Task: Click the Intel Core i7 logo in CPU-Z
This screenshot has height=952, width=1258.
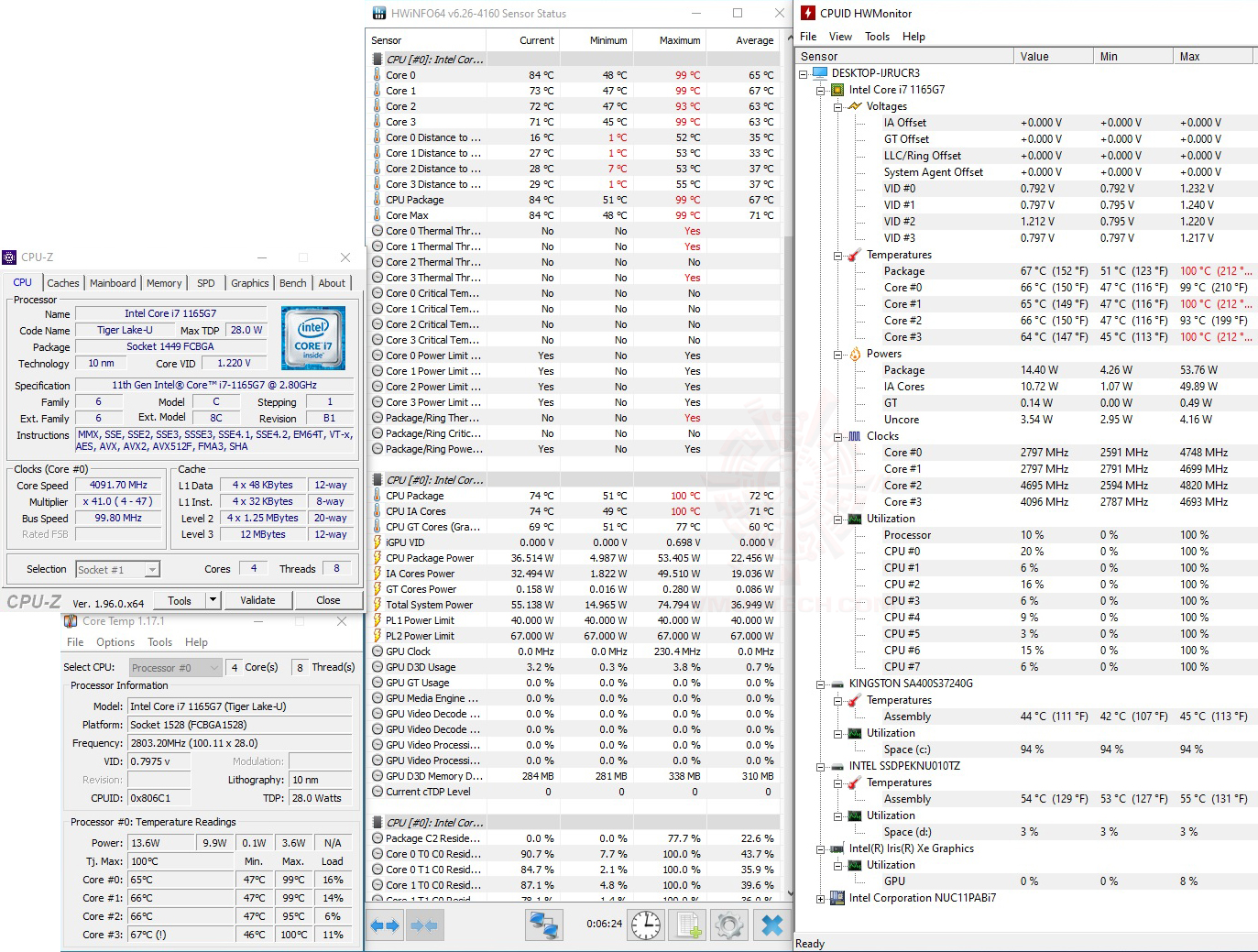Action: click(x=313, y=338)
